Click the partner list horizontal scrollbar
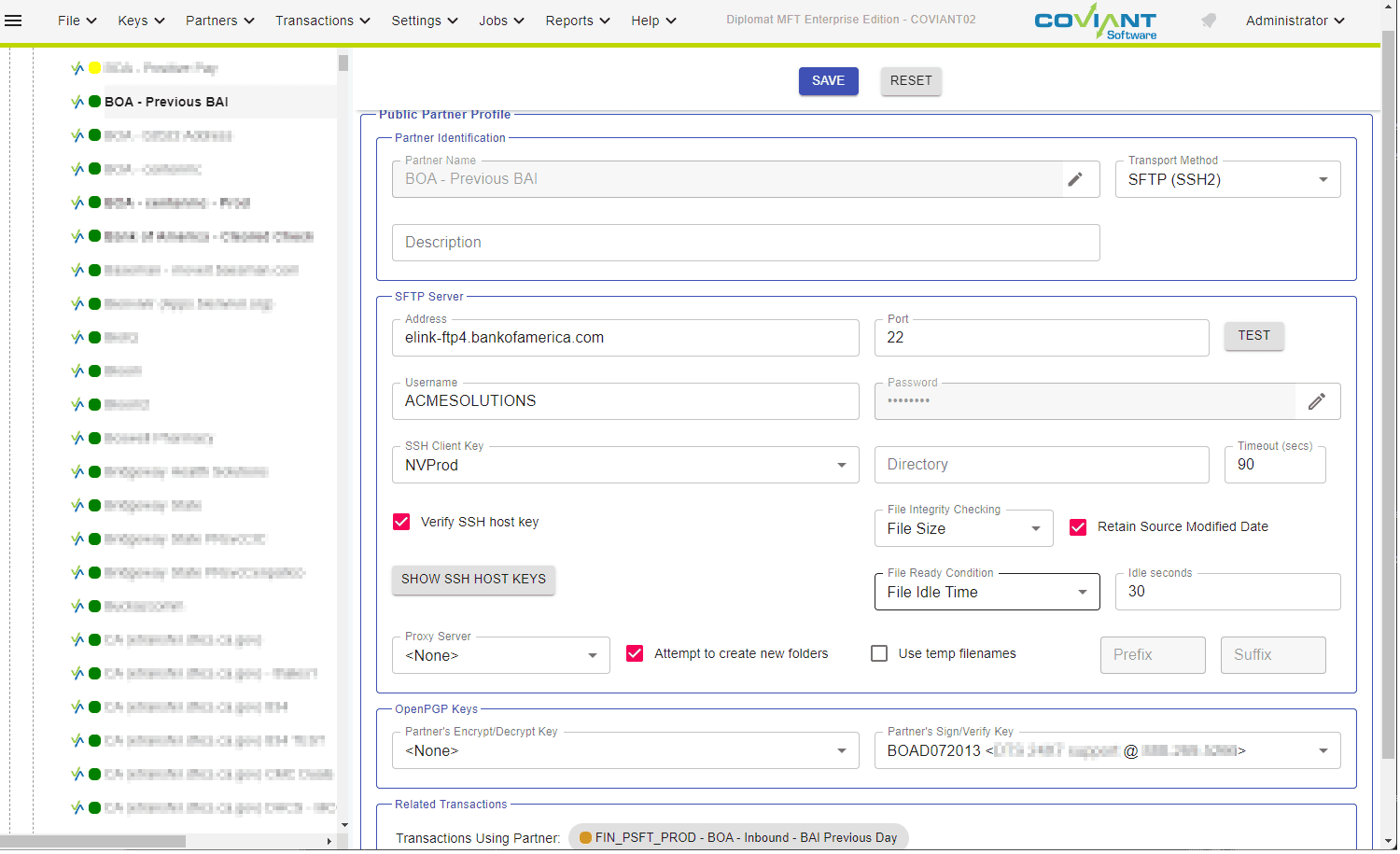 (x=93, y=841)
